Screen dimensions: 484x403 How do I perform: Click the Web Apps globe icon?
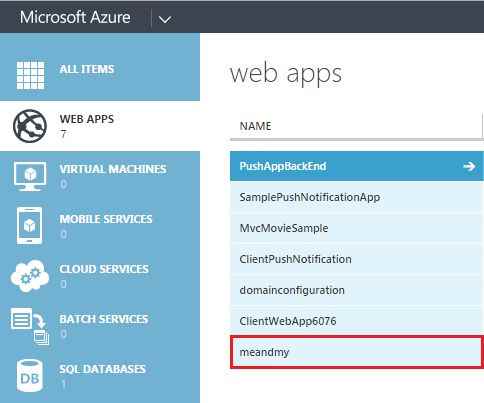coord(30,126)
